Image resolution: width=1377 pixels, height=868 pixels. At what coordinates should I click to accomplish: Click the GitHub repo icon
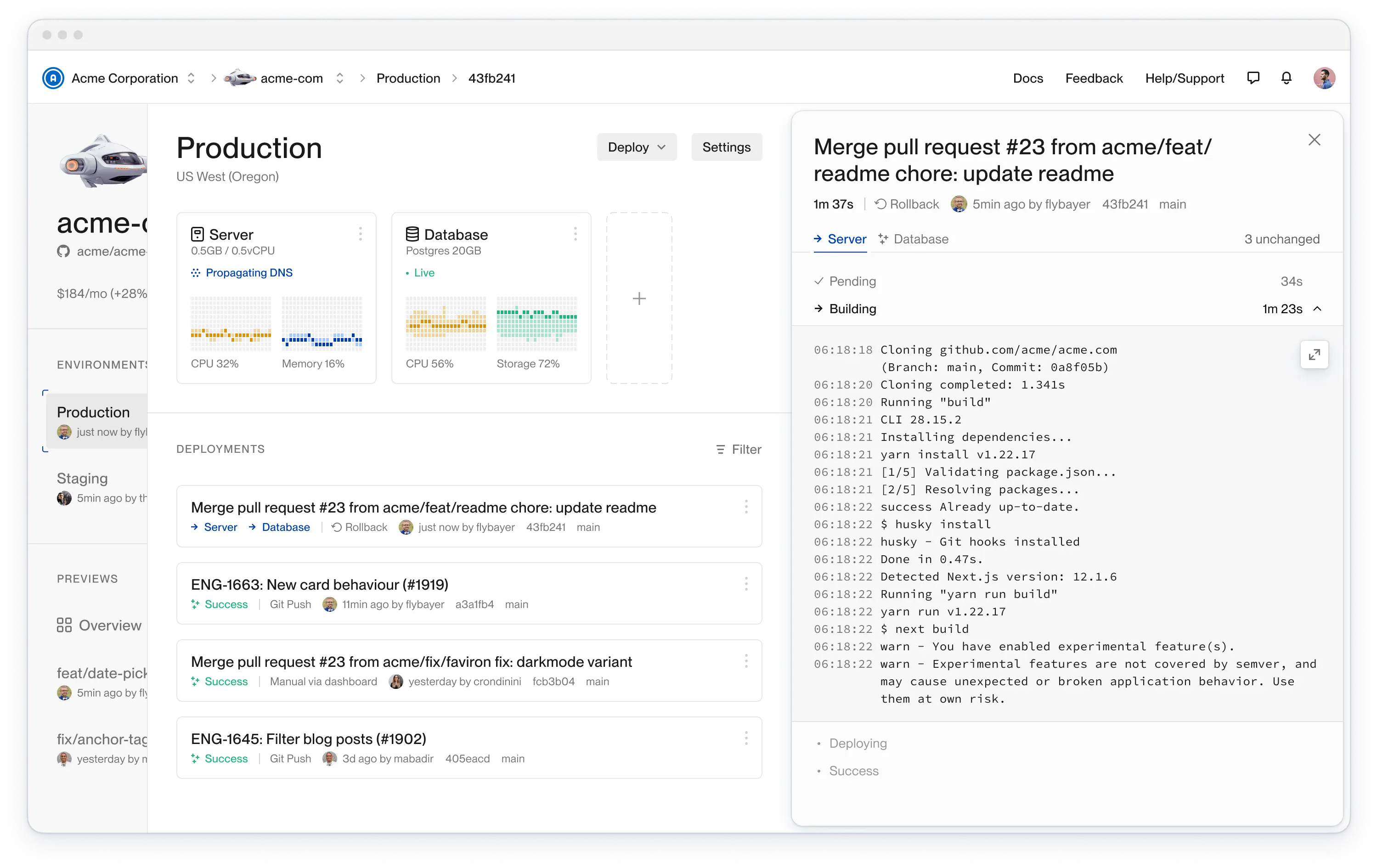(63, 252)
